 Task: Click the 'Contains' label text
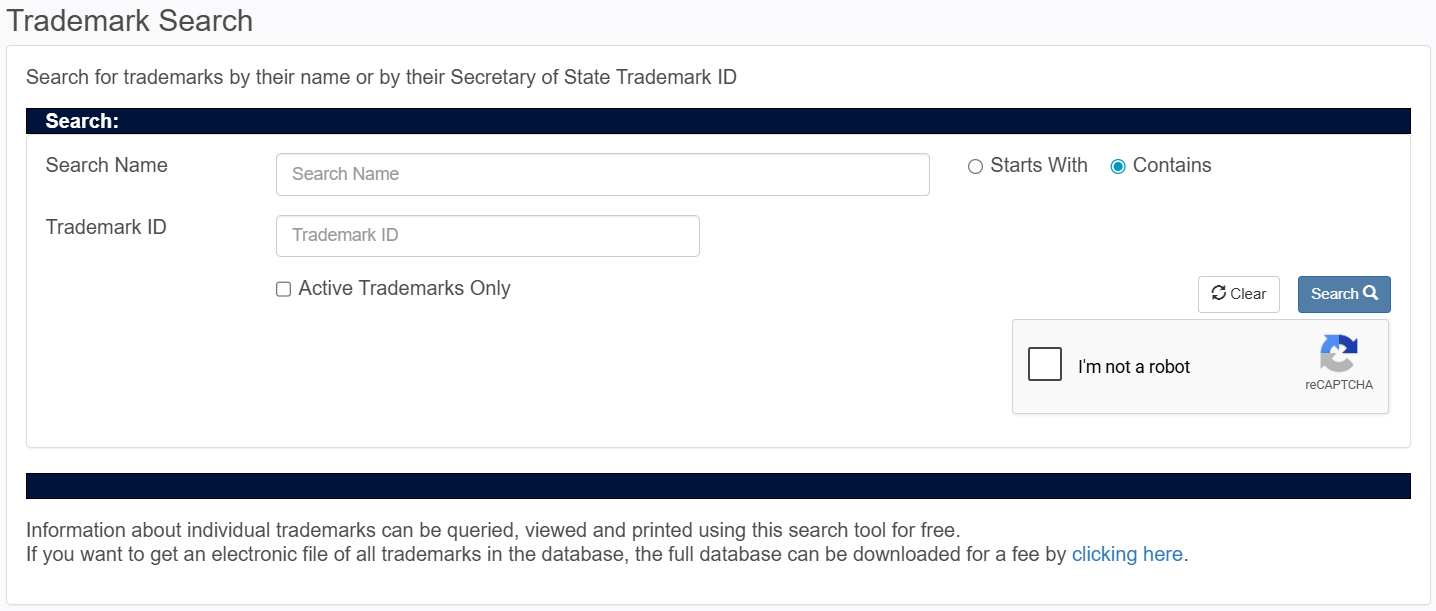coord(1172,166)
